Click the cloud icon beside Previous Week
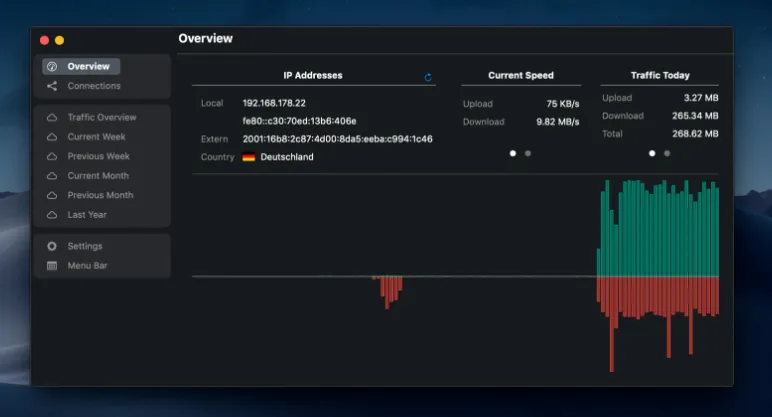 pos(52,156)
